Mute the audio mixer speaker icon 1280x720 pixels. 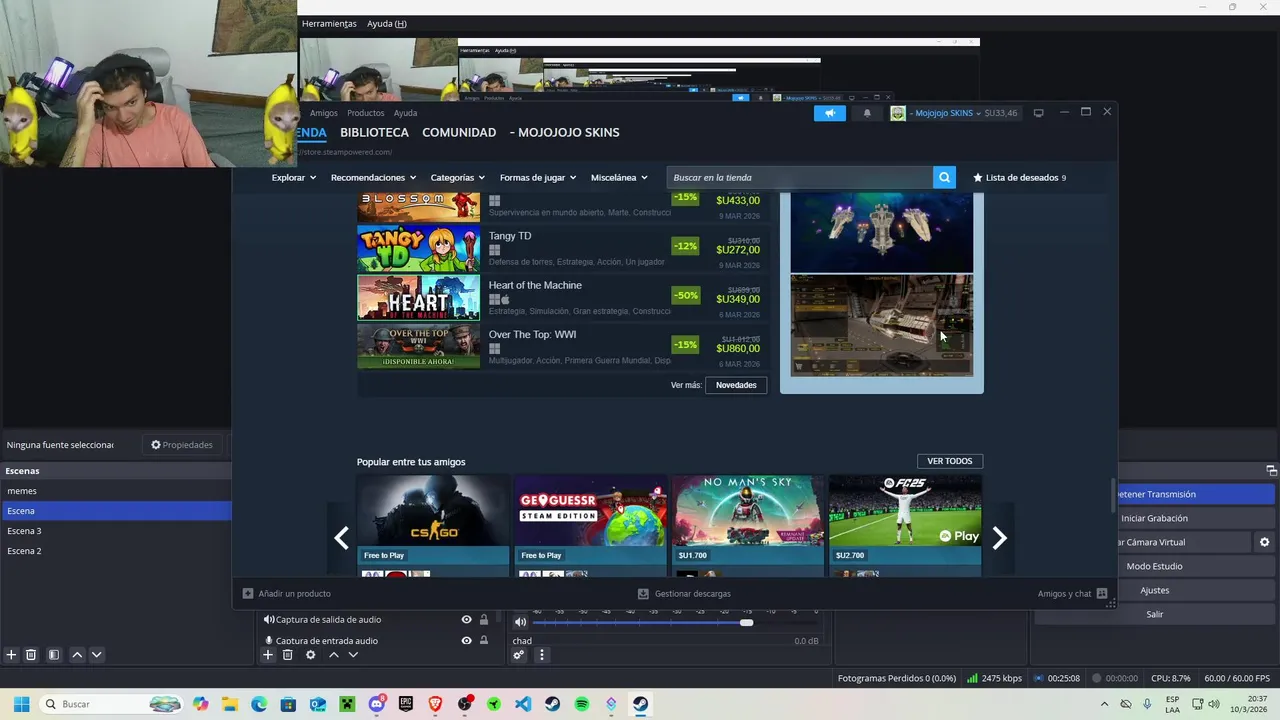(x=520, y=622)
